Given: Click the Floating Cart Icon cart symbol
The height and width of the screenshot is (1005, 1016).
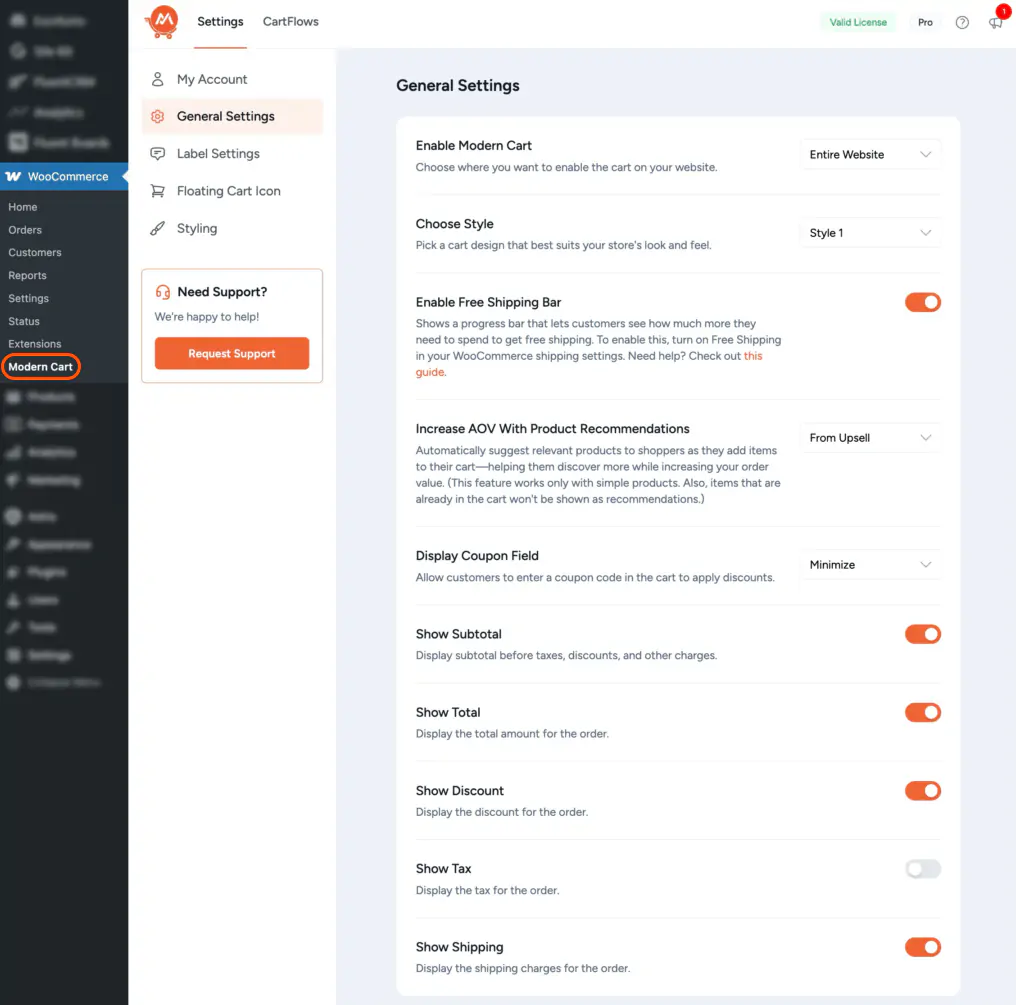Looking at the screenshot, I should click(157, 191).
